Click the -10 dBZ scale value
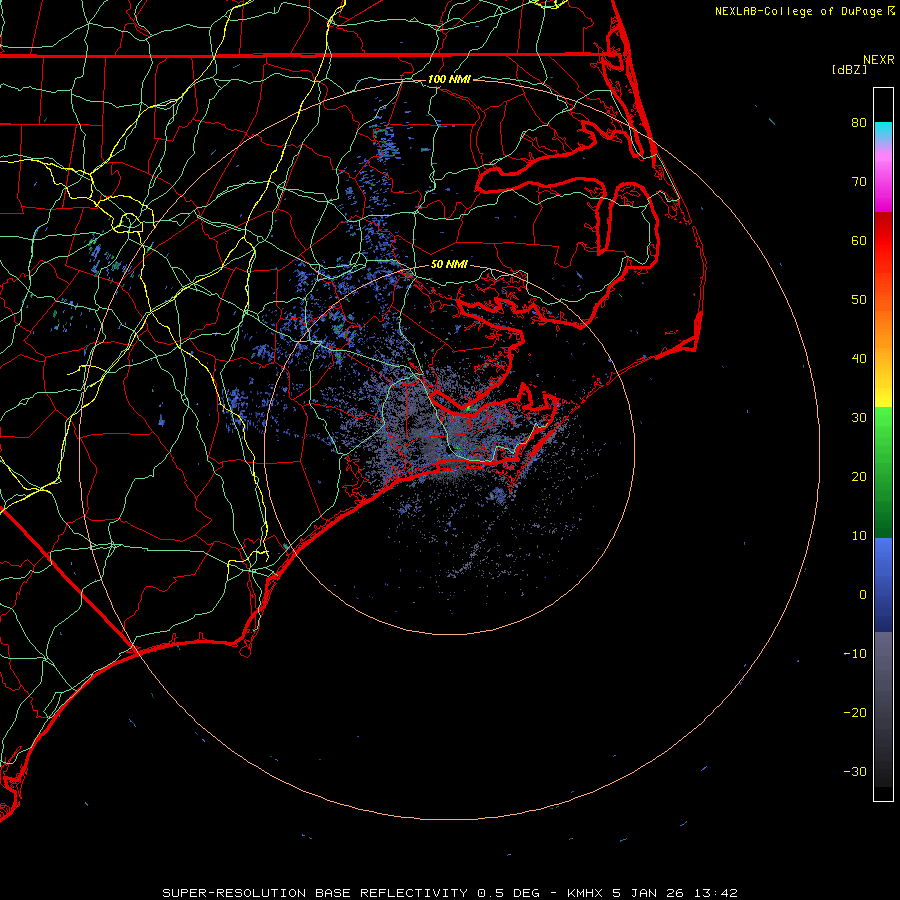The image size is (900, 900). (x=855, y=654)
